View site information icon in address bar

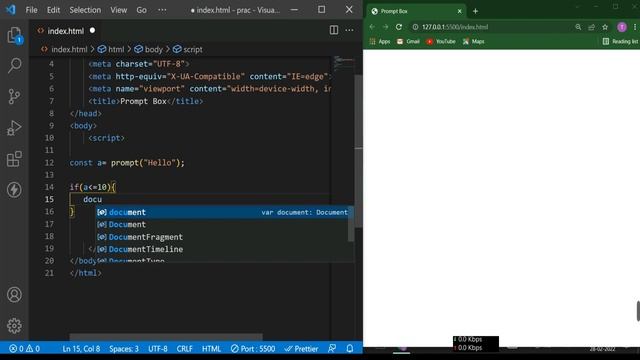[x=415, y=27]
